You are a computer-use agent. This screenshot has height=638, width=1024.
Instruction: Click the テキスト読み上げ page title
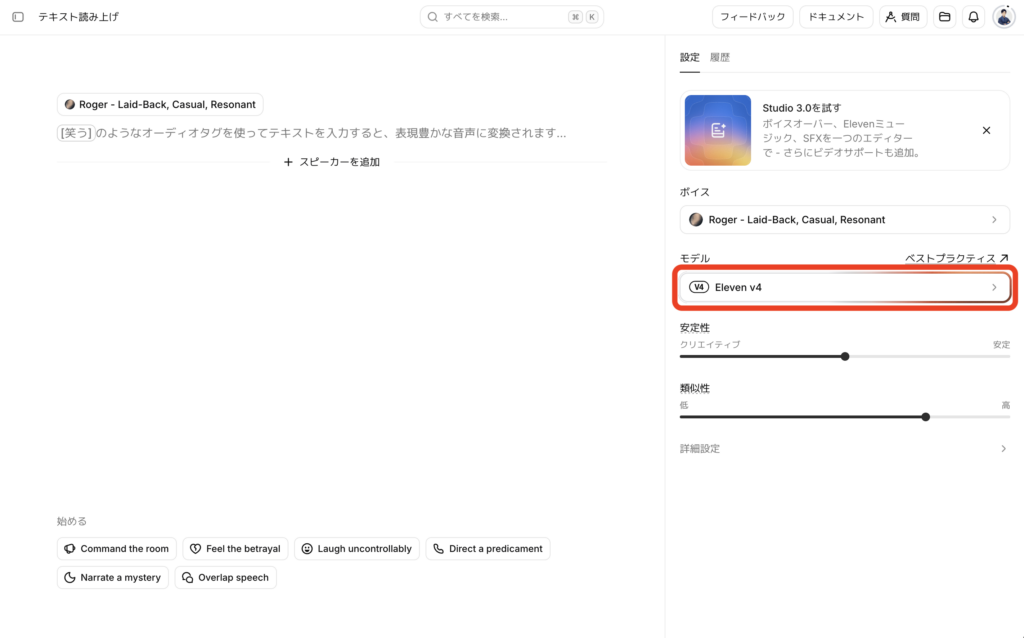click(x=78, y=17)
